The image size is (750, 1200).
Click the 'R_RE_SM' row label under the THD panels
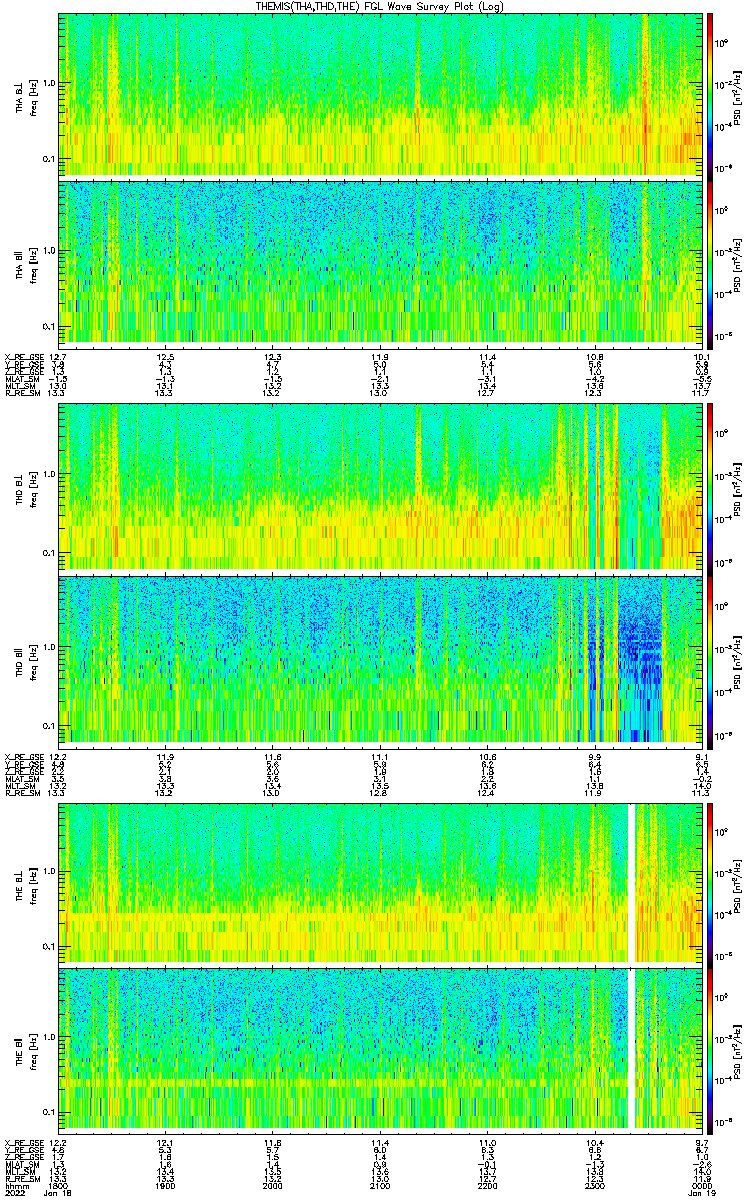coord(21,793)
